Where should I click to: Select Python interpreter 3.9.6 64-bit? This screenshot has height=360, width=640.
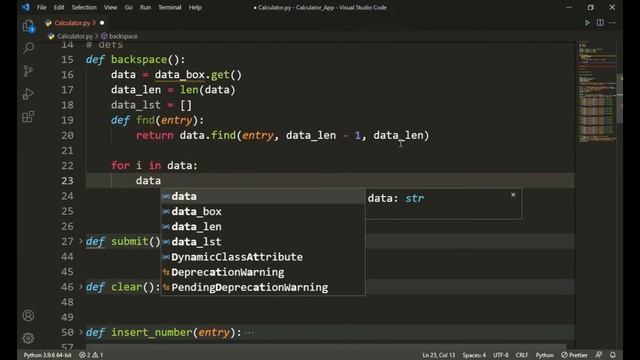pyautogui.click(x=47, y=355)
